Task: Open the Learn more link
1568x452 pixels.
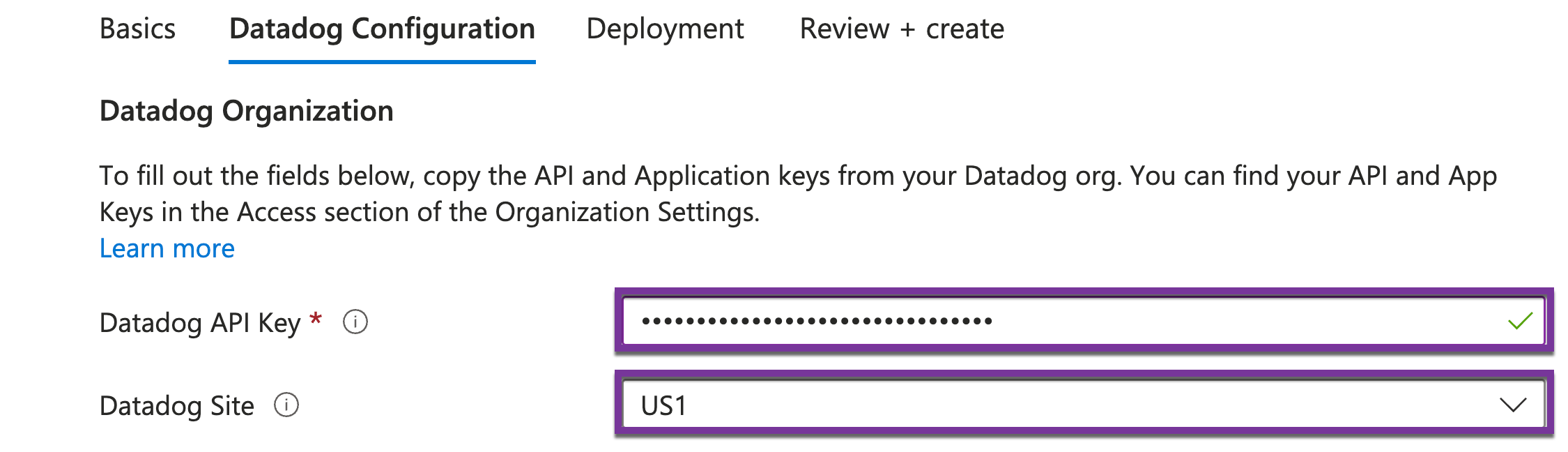Action: (167, 248)
